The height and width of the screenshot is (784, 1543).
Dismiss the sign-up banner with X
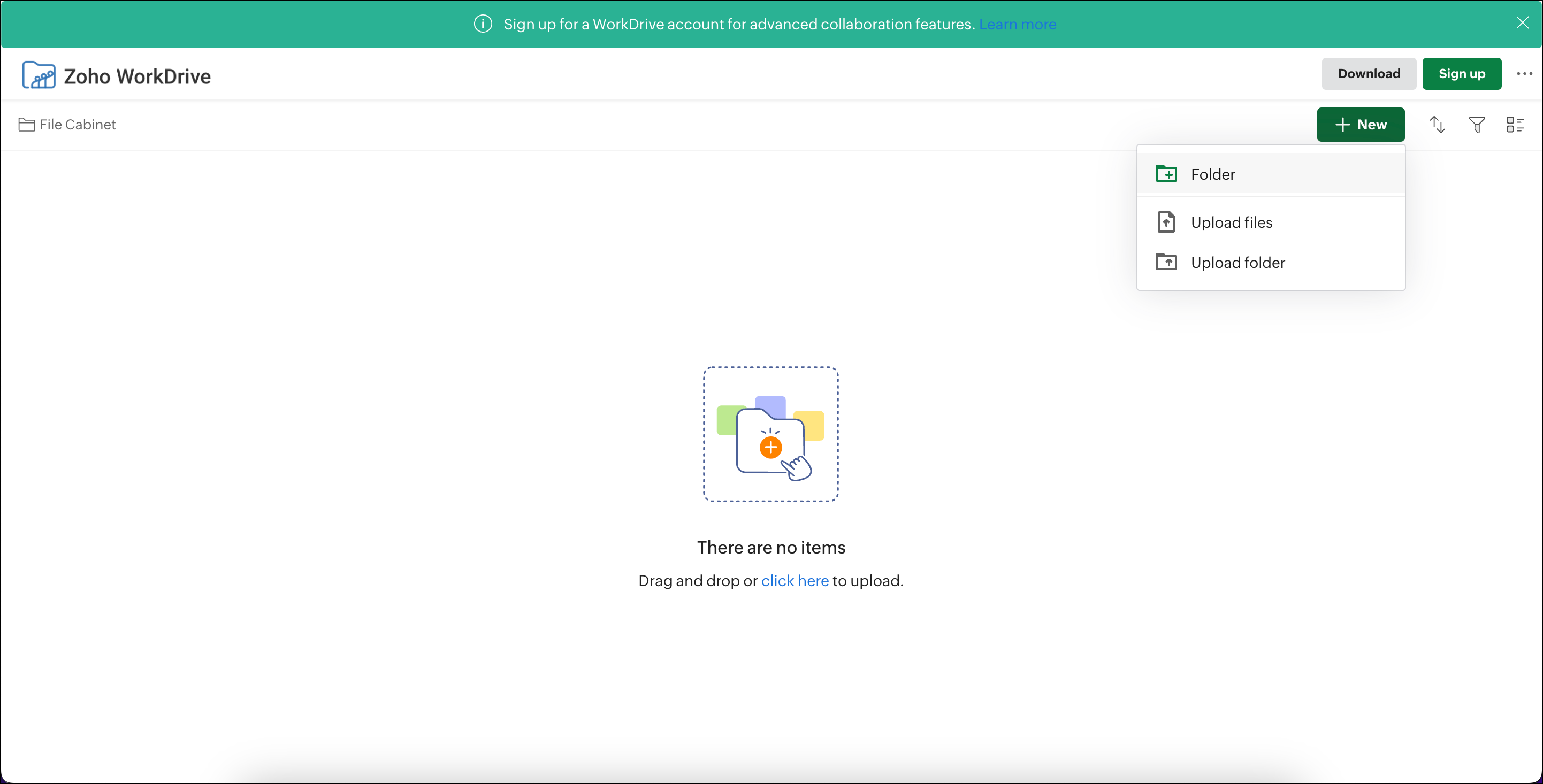click(x=1522, y=23)
